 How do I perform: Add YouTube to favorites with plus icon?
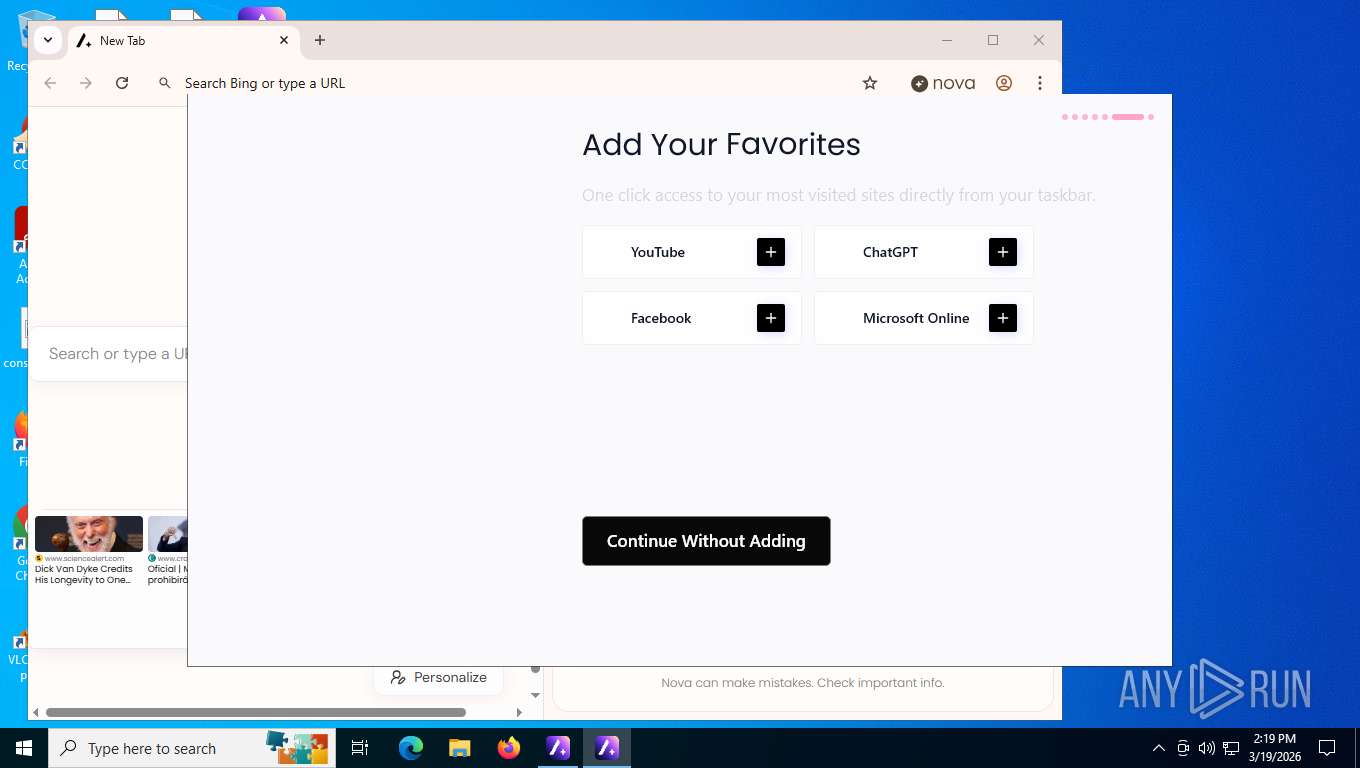771,252
